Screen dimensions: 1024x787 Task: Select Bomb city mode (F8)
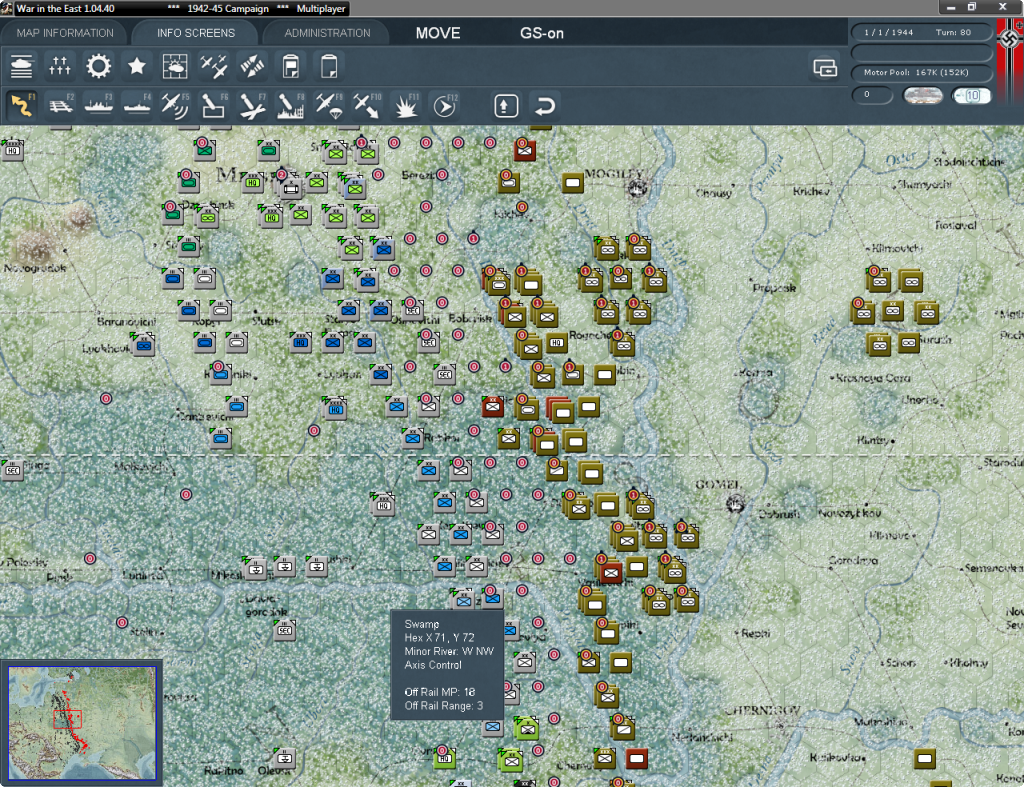[x=291, y=106]
